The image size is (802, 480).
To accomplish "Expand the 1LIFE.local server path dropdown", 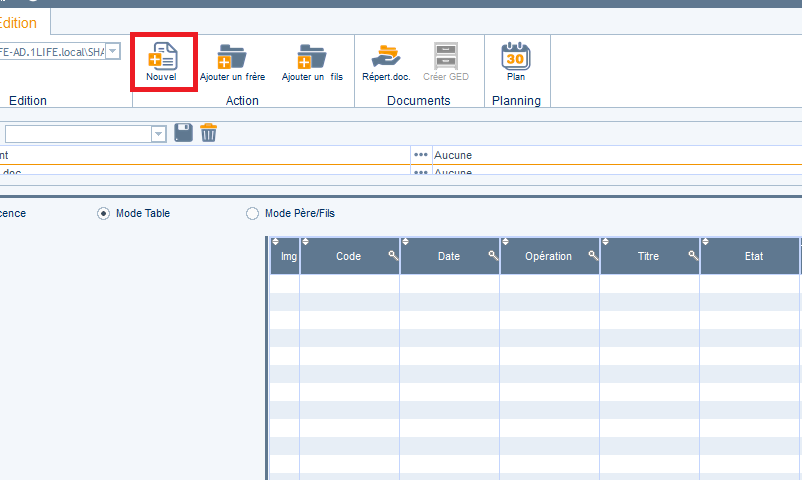I will click(x=112, y=51).
